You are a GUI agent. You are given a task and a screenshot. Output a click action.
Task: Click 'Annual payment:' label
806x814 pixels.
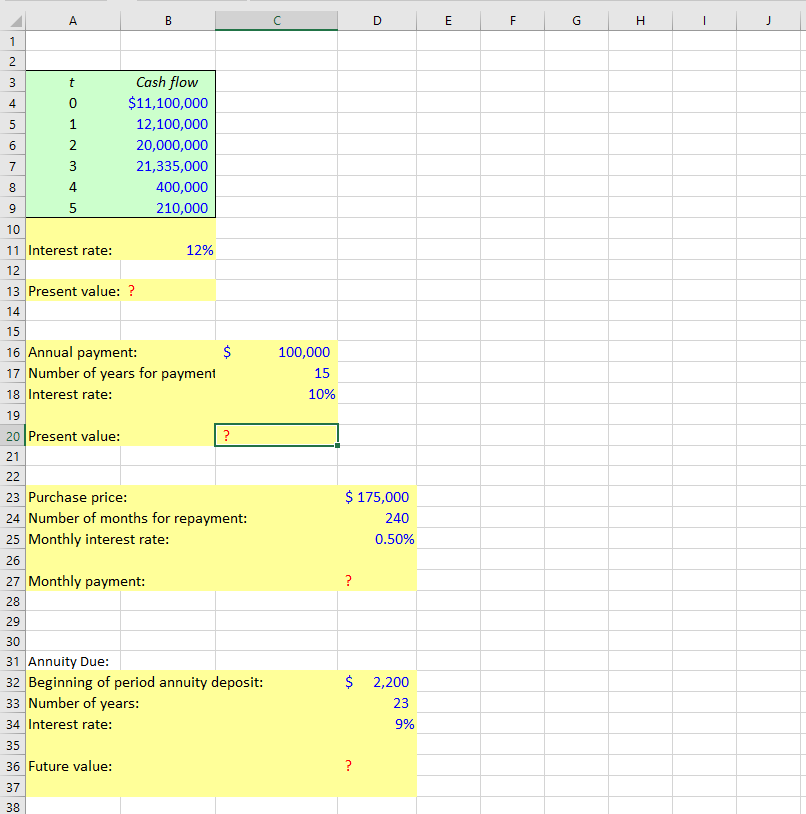click(x=83, y=352)
